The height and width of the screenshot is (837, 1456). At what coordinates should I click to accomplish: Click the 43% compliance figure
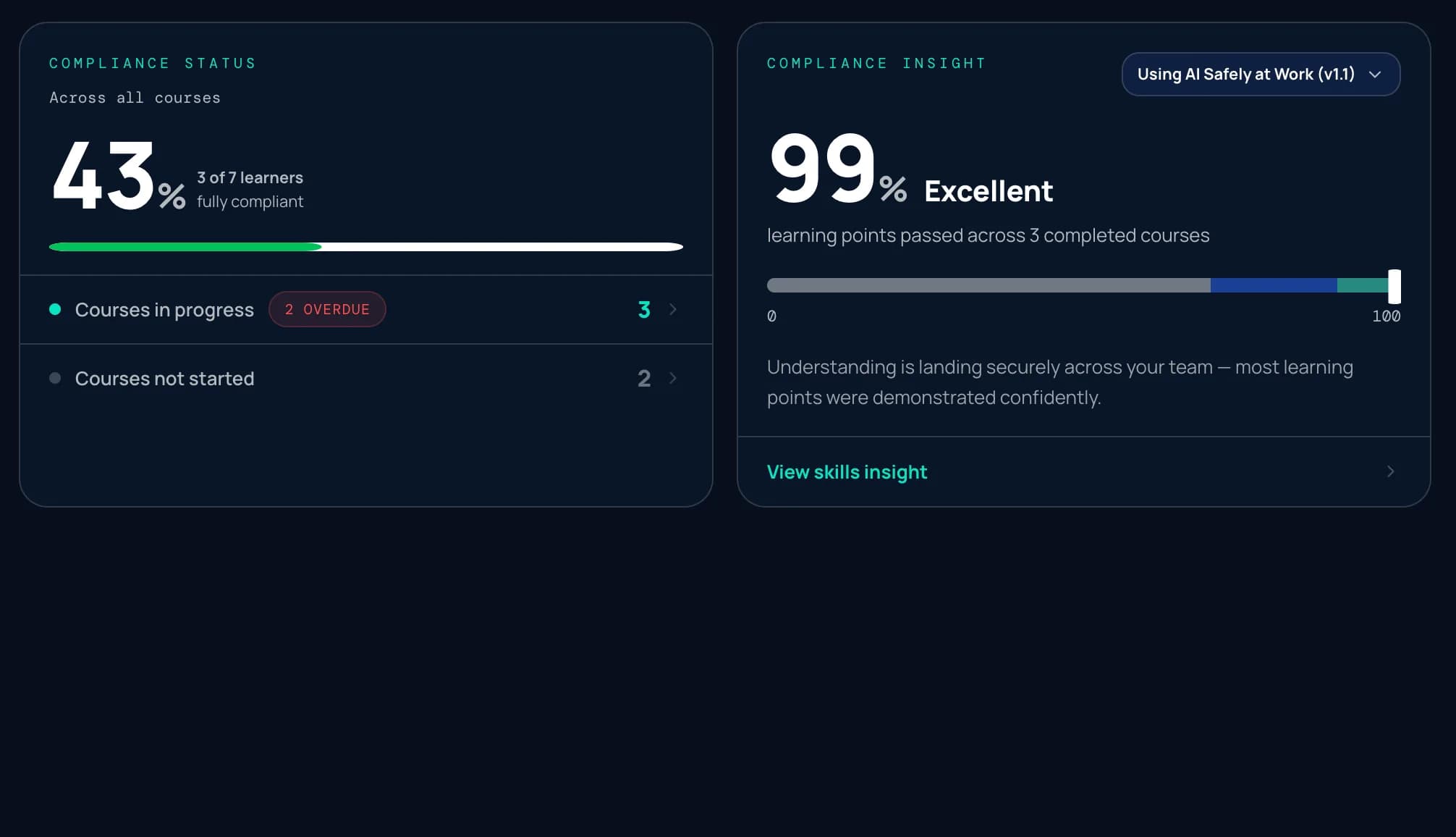click(x=119, y=175)
